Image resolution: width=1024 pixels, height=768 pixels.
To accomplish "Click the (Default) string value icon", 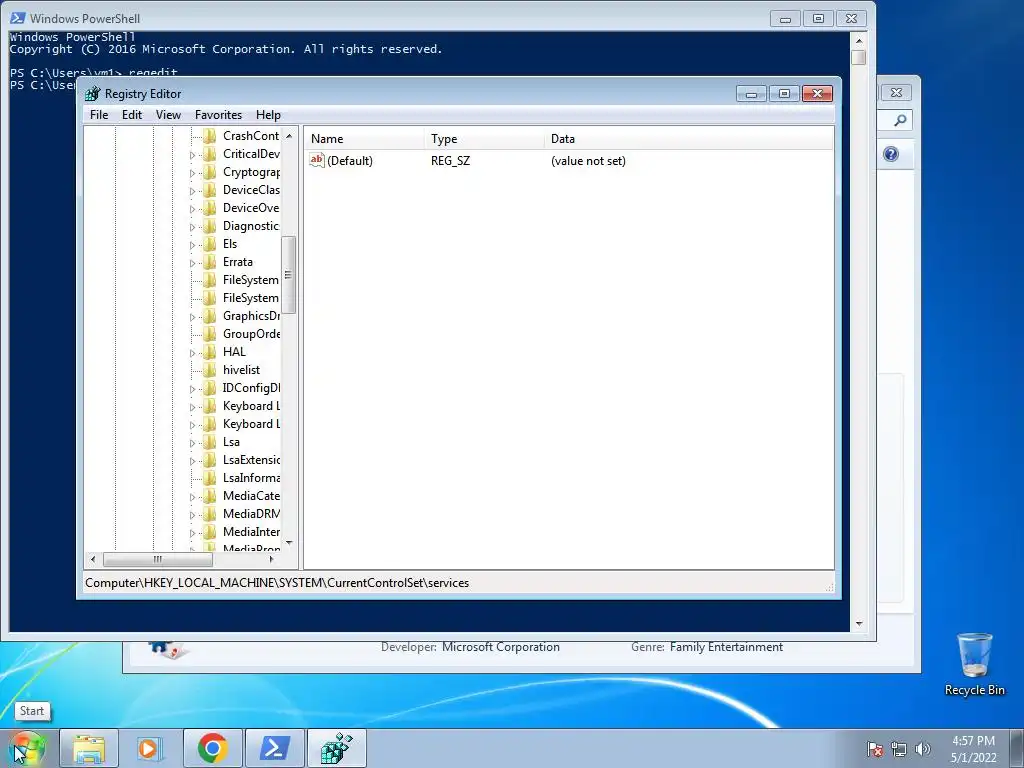I will pos(317,160).
